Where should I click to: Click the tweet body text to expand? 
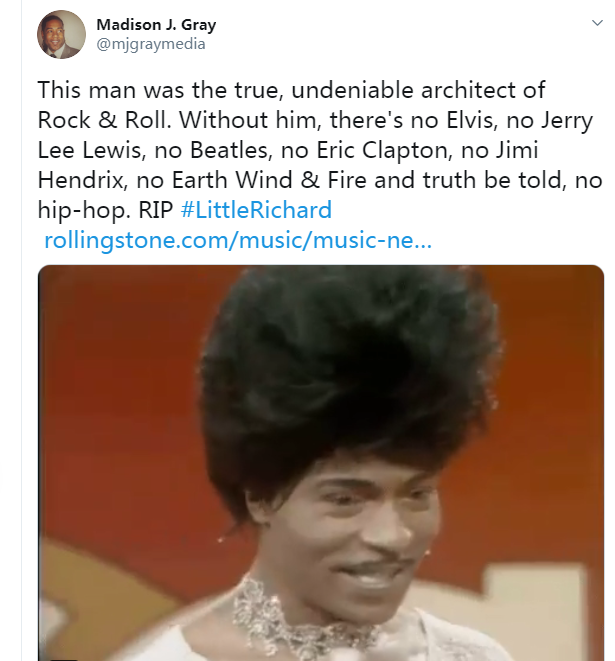pyautogui.click(x=320, y=150)
